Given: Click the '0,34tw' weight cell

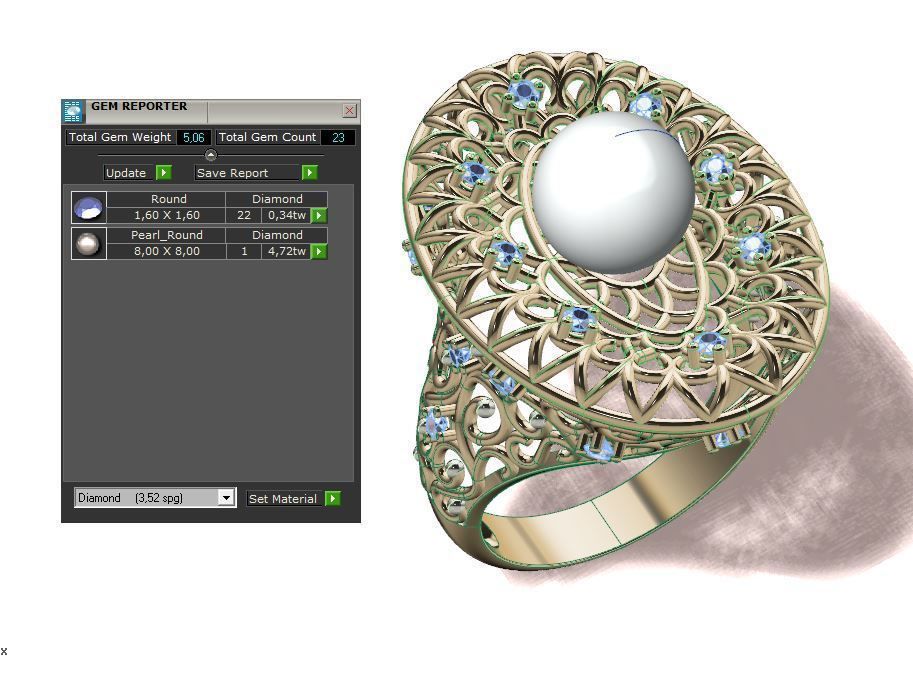Looking at the screenshot, I should coord(286,215).
